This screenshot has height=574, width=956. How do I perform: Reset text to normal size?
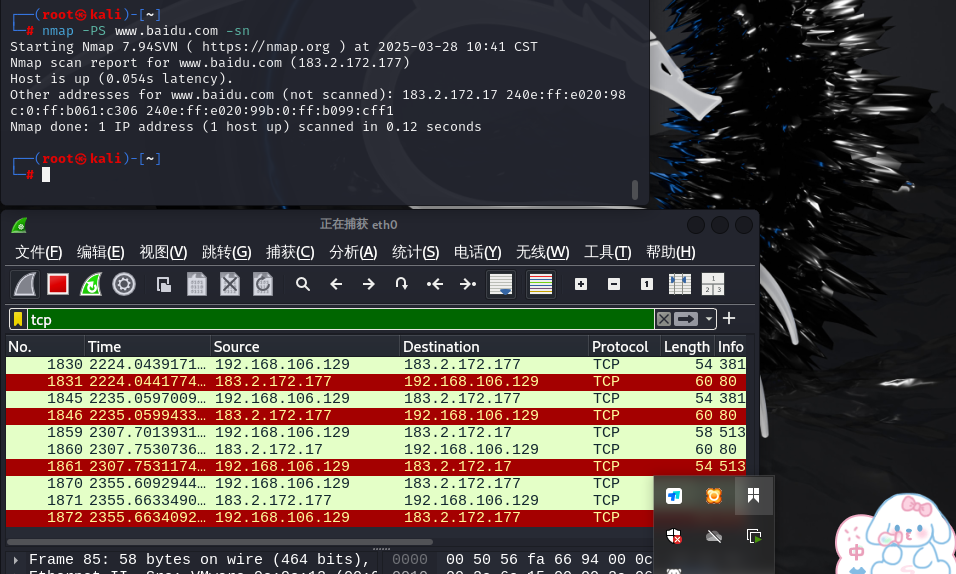pos(647,284)
